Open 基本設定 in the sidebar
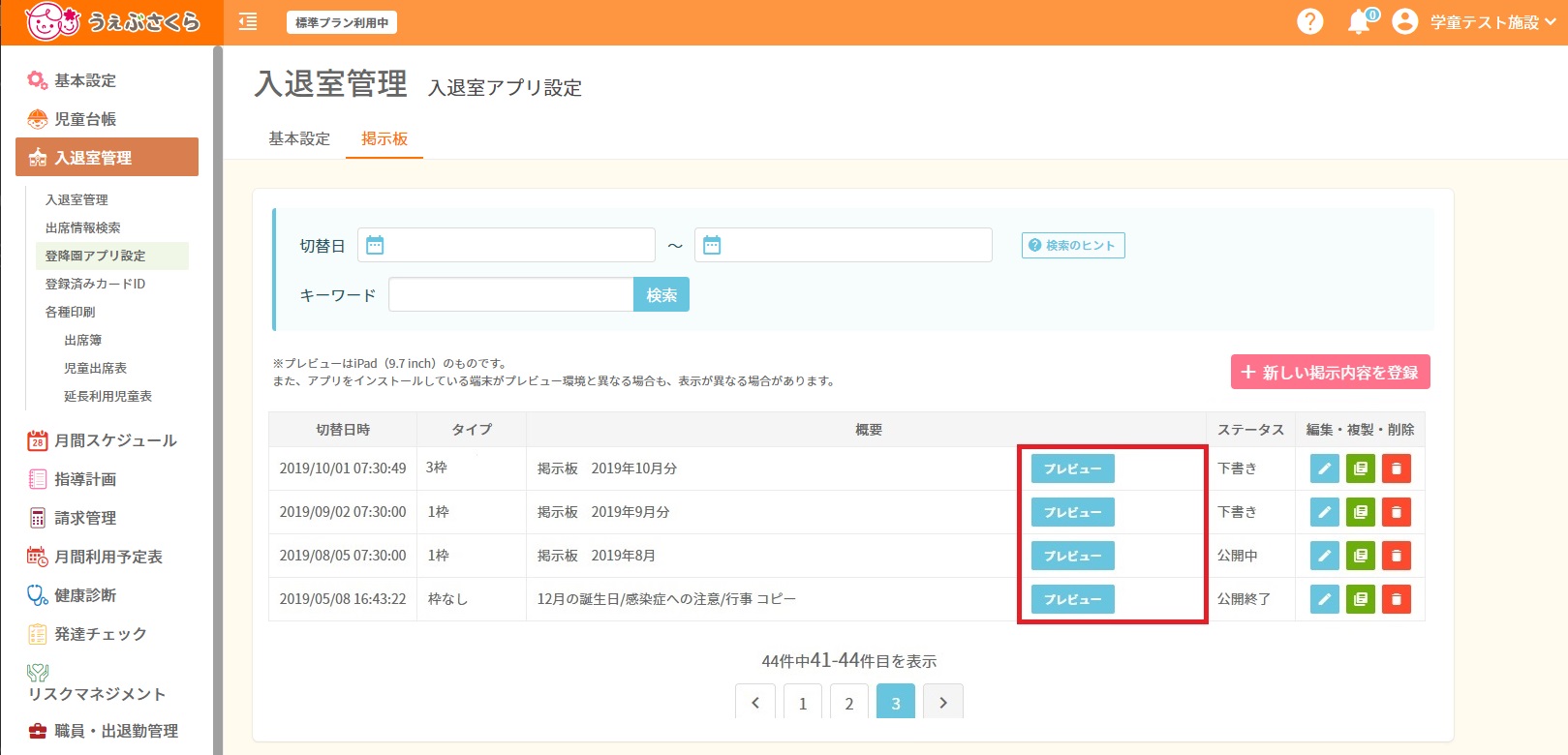The image size is (1568, 755). coord(85,80)
